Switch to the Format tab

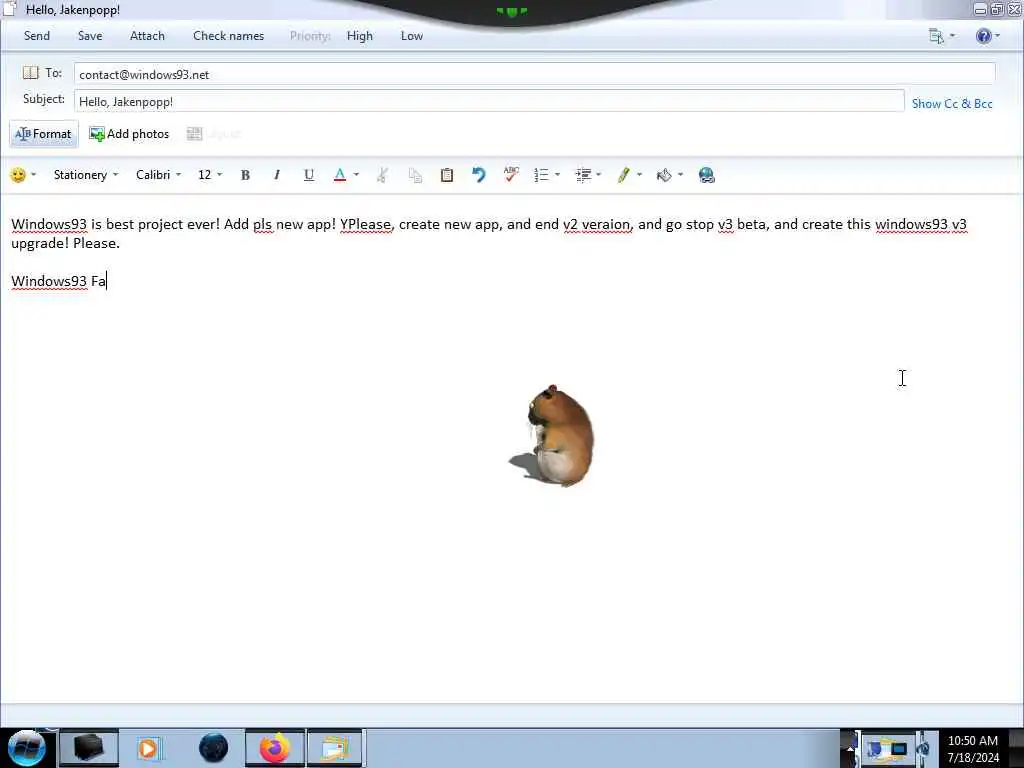coord(44,134)
